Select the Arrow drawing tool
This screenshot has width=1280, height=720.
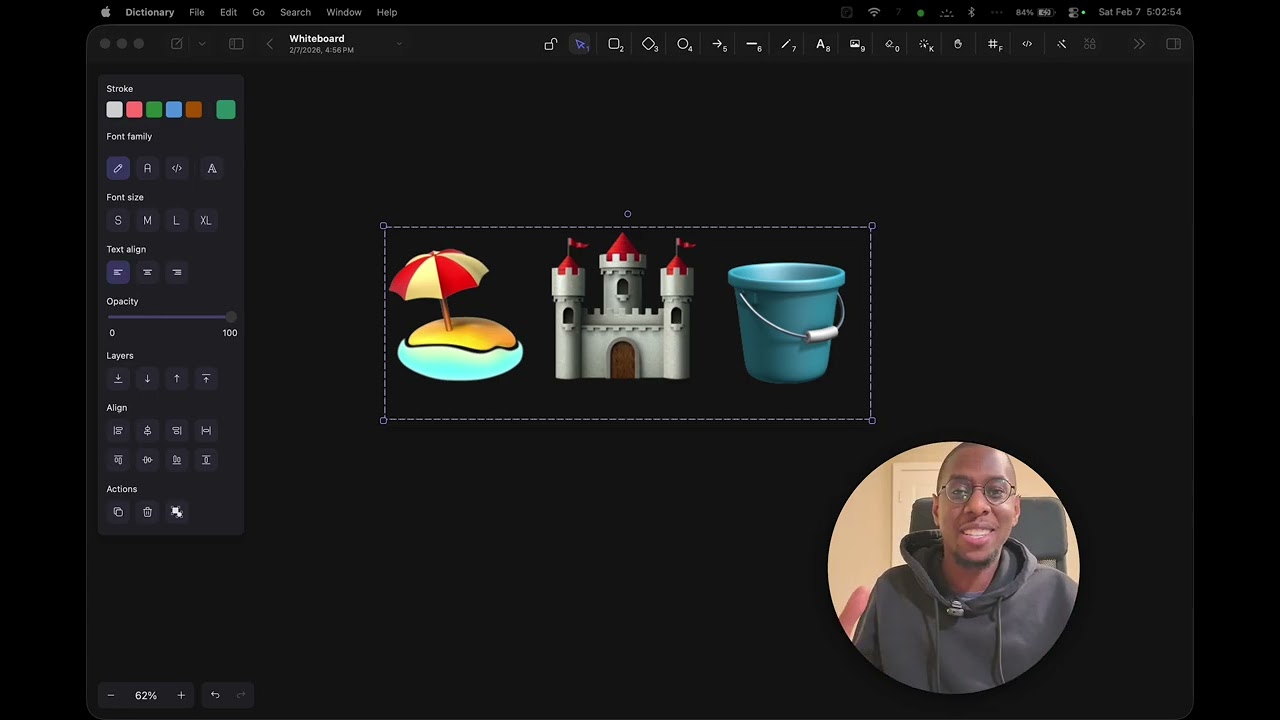coord(719,44)
